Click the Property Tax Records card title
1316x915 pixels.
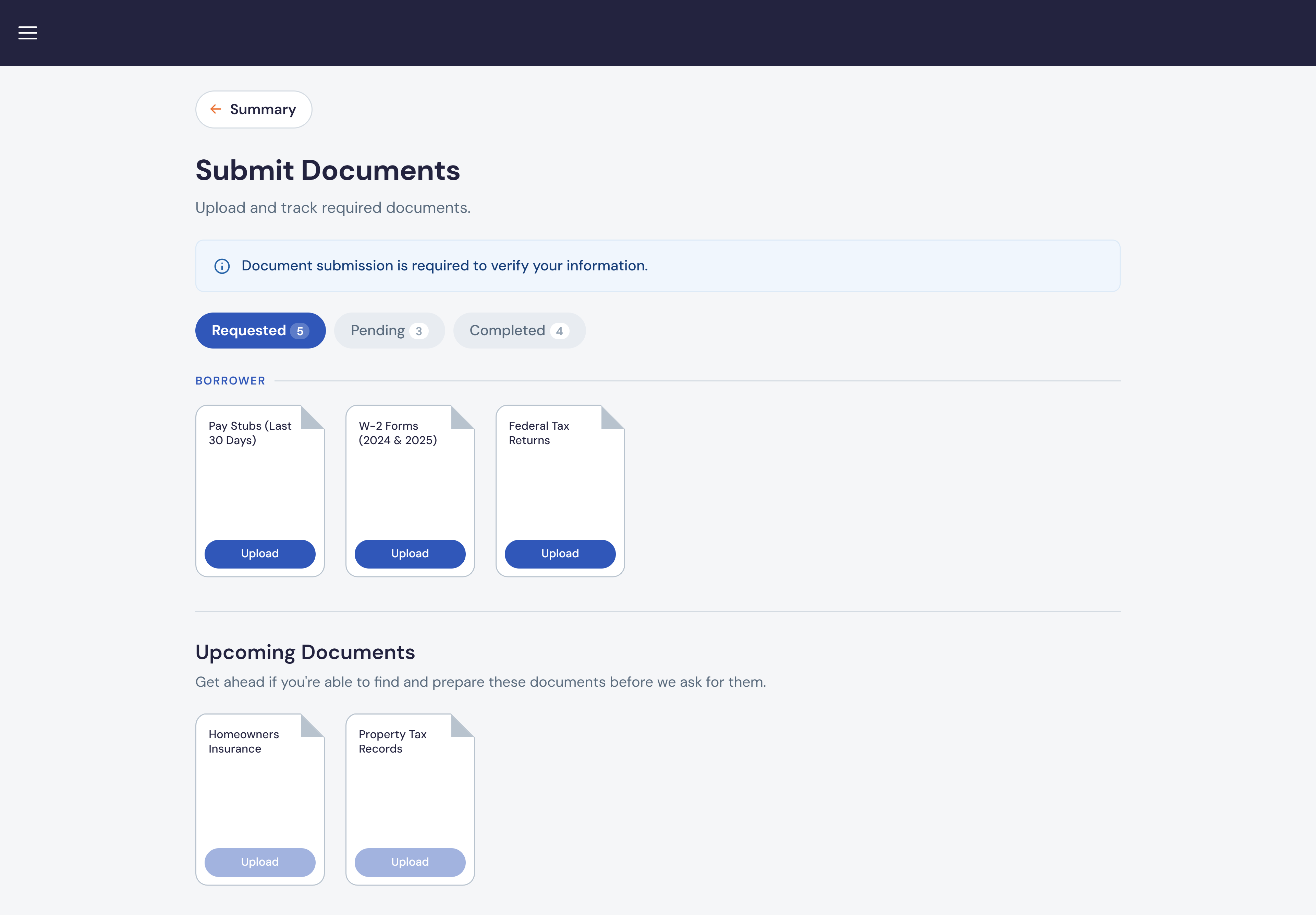pos(393,741)
